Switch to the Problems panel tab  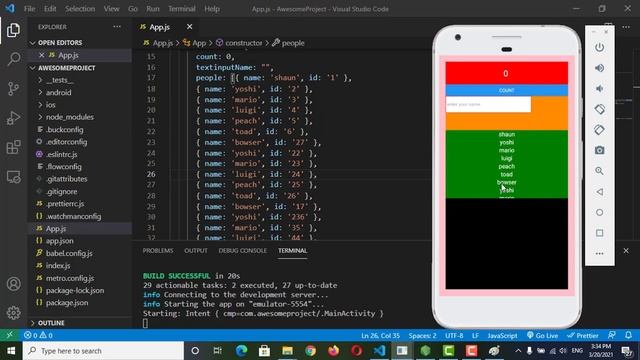tap(158, 251)
